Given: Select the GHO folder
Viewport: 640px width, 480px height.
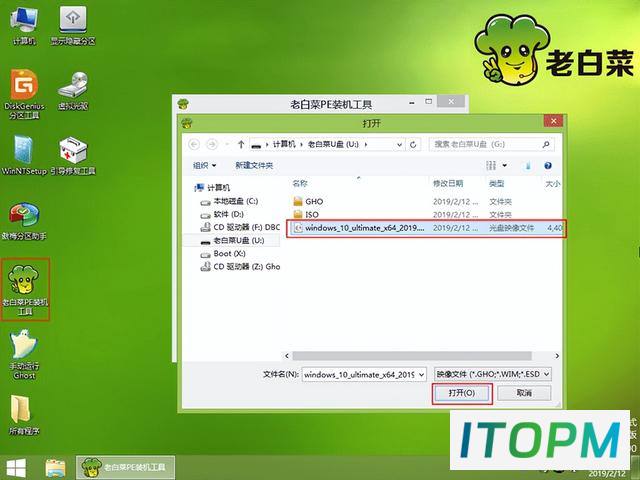Looking at the screenshot, I should coord(309,201).
